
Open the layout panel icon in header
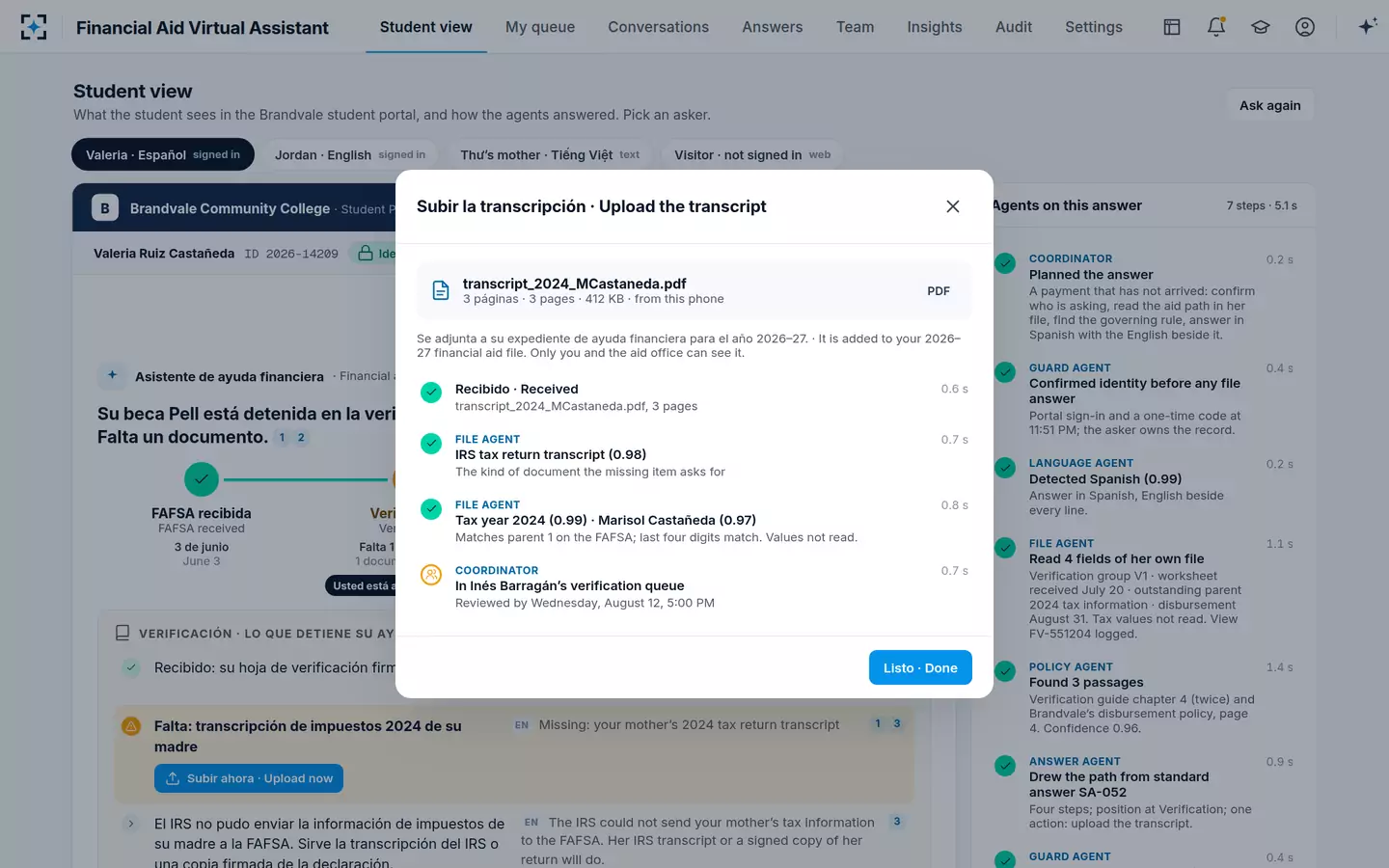coord(1172,27)
